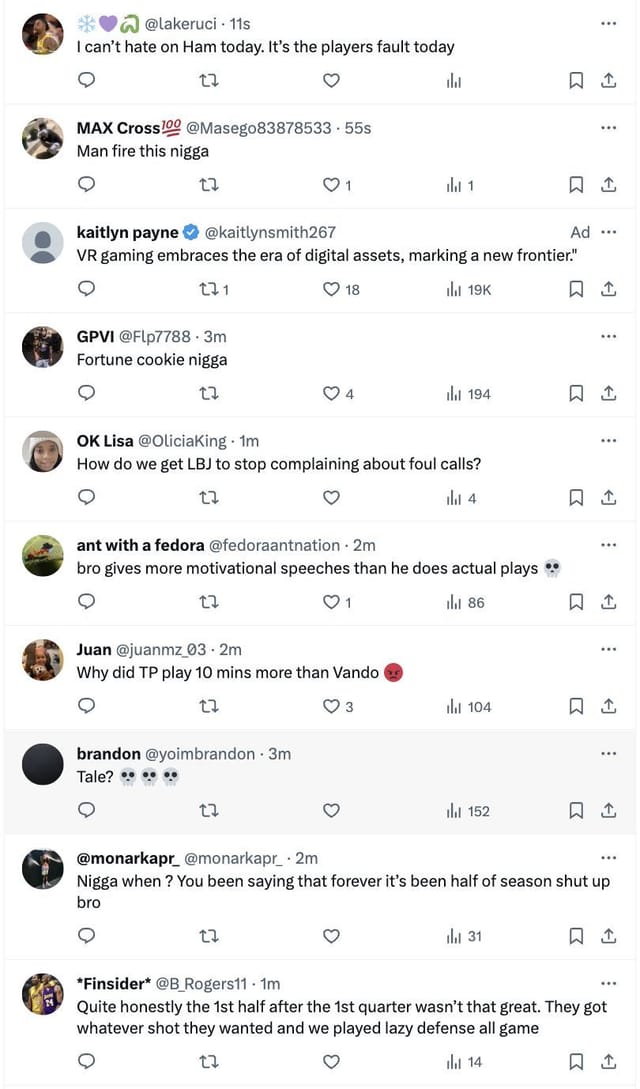Reply to lakeruci's tweet about Ham
The height and width of the screenshot is (1089, 640).
point(87,81)
